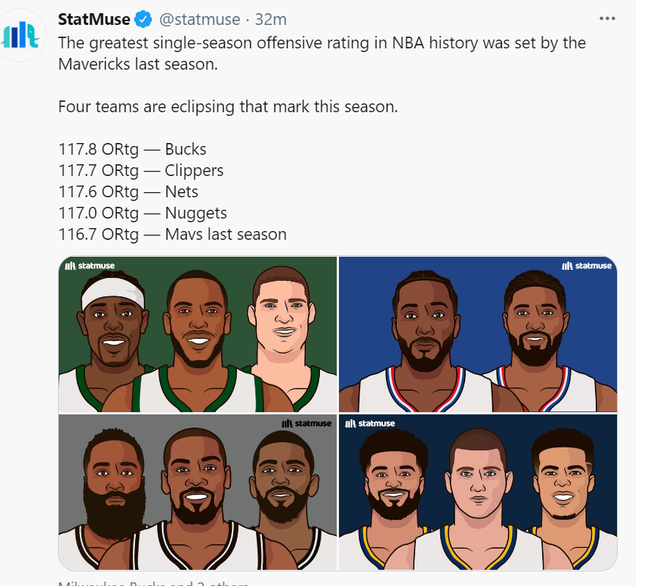Open the blue-background top-right image

[x=478, y=334]
